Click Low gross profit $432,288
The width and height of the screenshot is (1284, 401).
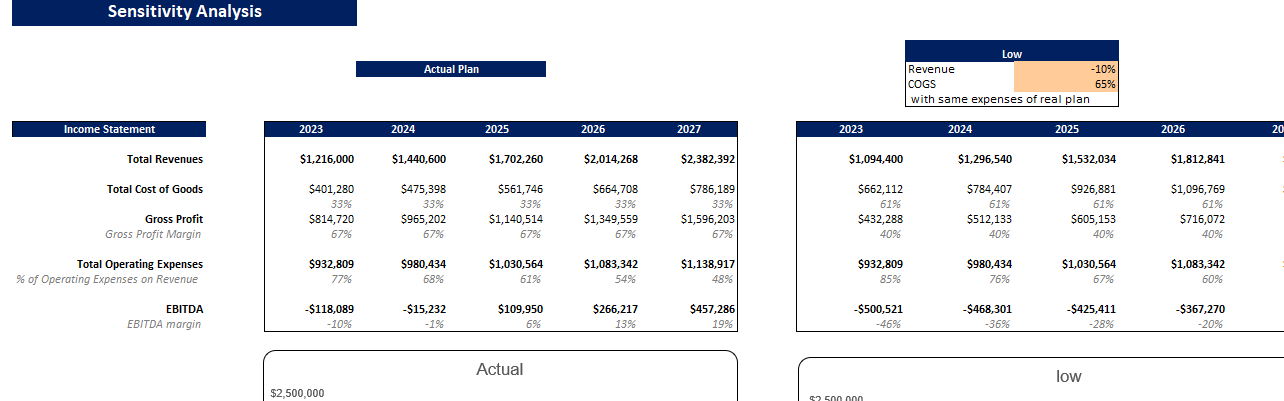(880, 219)
